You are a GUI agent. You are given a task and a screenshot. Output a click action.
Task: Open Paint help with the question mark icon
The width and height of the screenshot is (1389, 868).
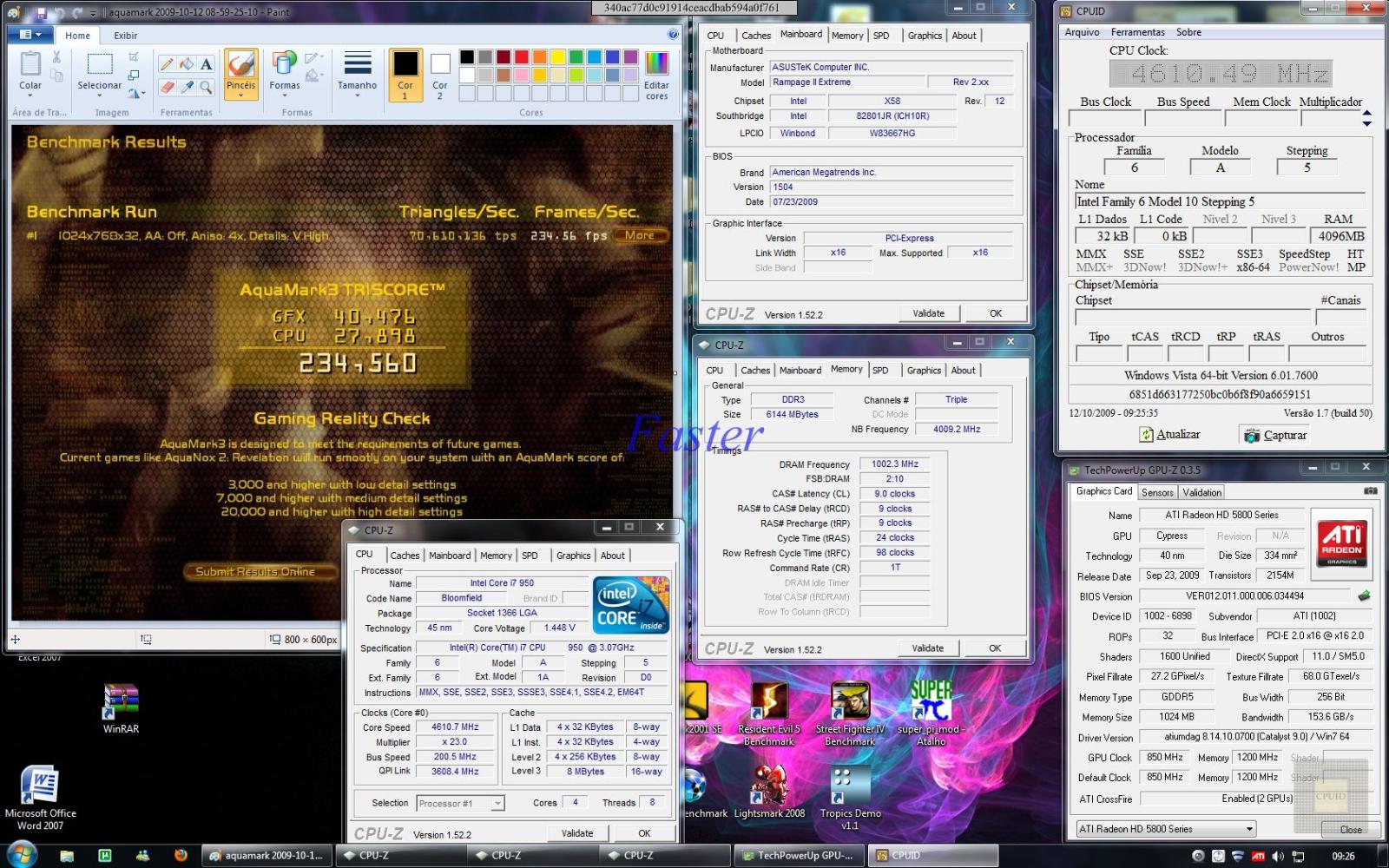pos(673,35)
